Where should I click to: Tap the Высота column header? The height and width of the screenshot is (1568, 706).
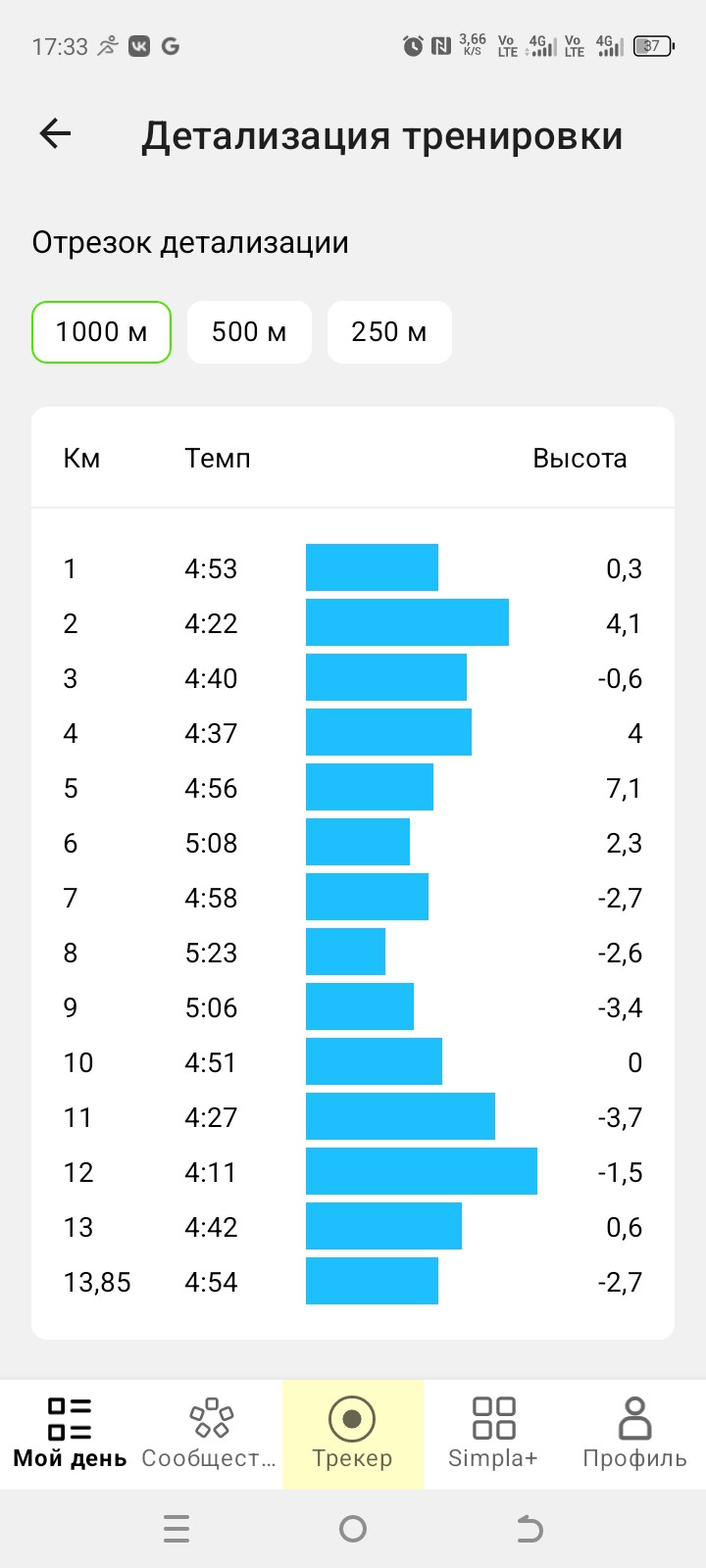(580, 458)
